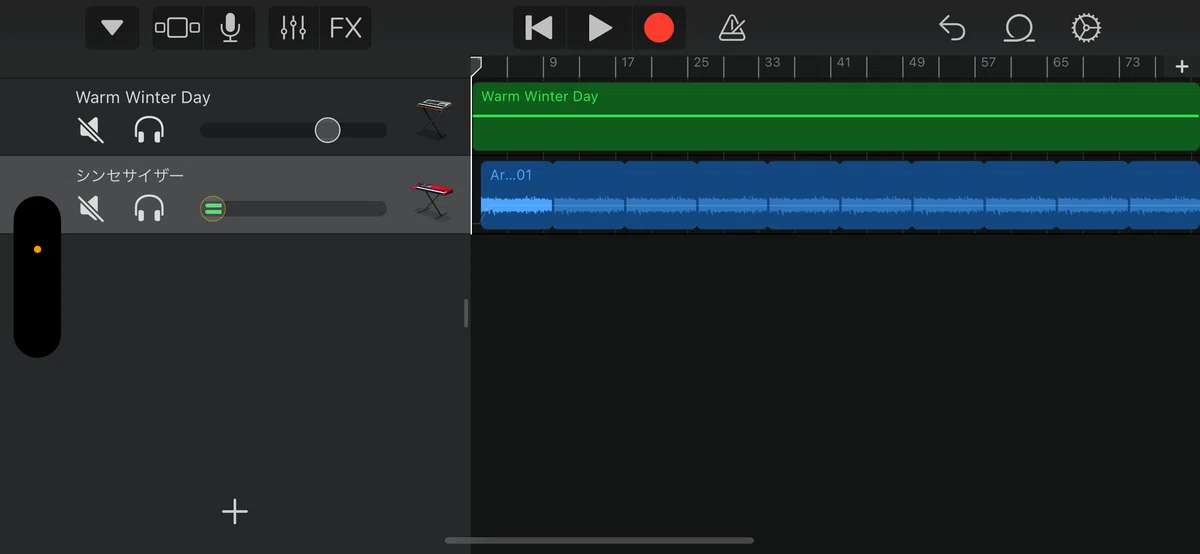Viewport: 1200px width, 554px height.
Task: Select the Warm Winter Day track name
Action: click(x=143, y=97)
